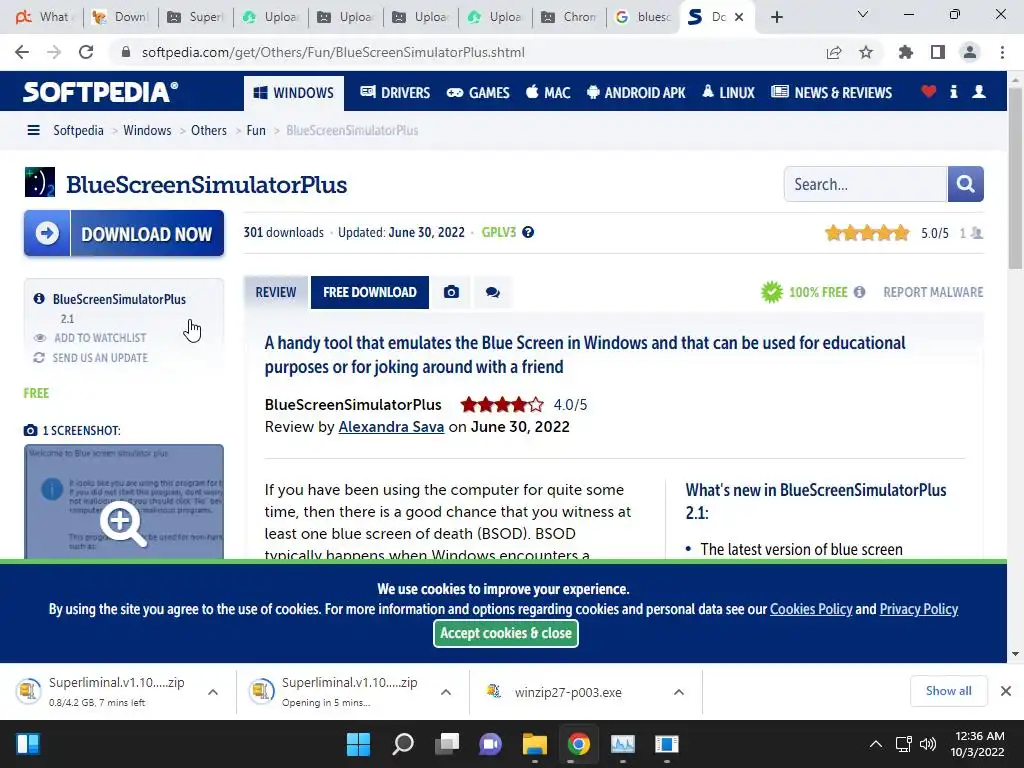Open NEWS & REVIEWS section
The image size is (1024, 768).
click(831, 93)
